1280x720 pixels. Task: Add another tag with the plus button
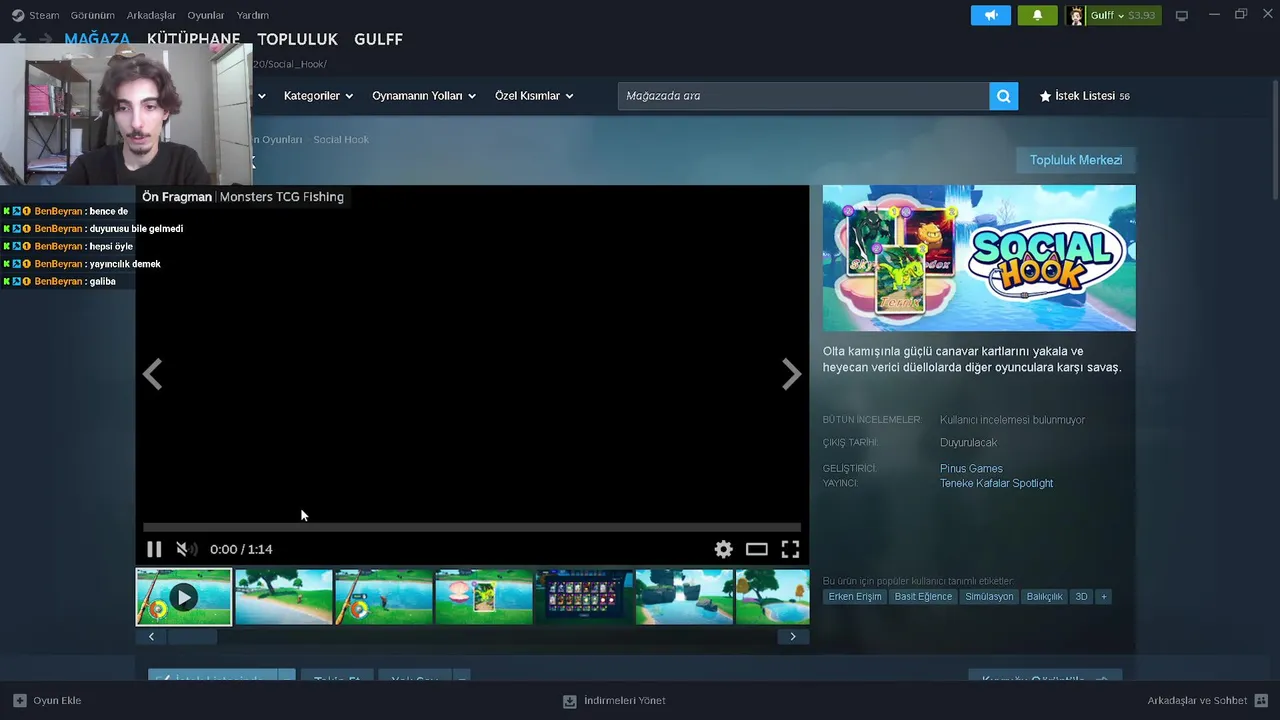1104,596
